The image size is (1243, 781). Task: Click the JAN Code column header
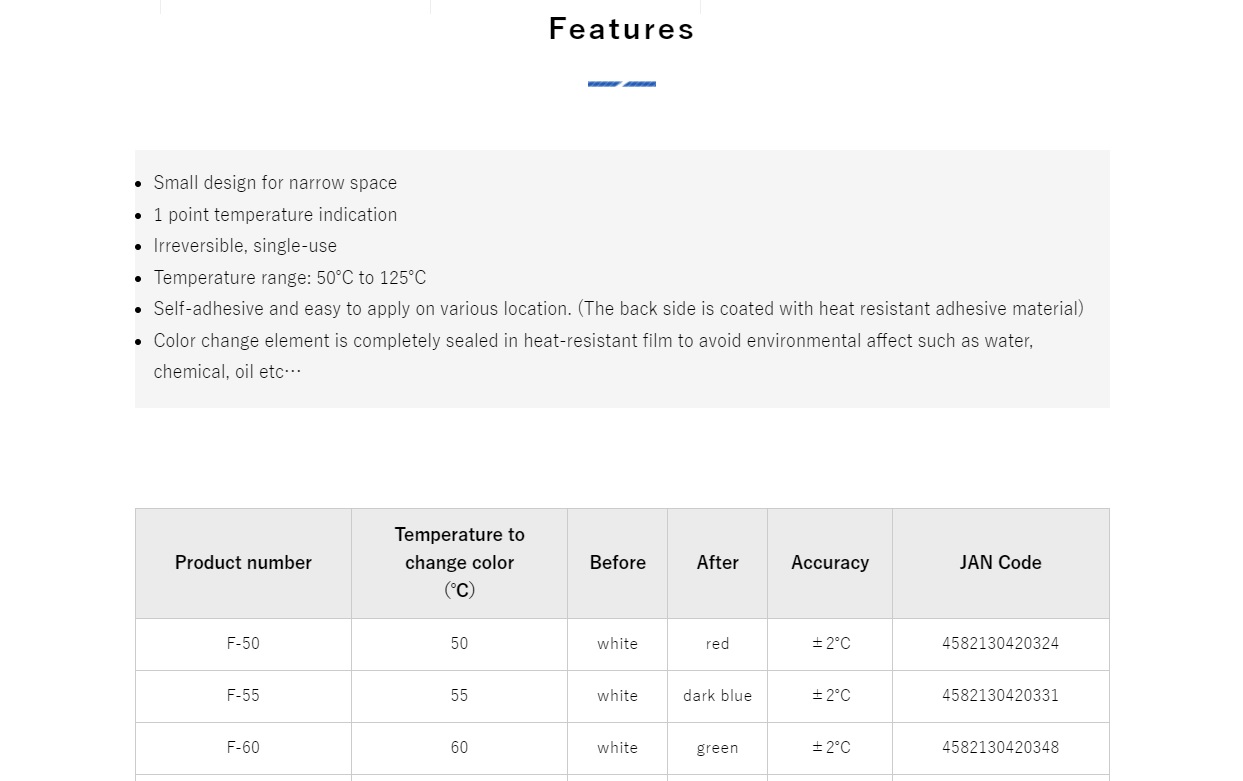point(1001,563)
